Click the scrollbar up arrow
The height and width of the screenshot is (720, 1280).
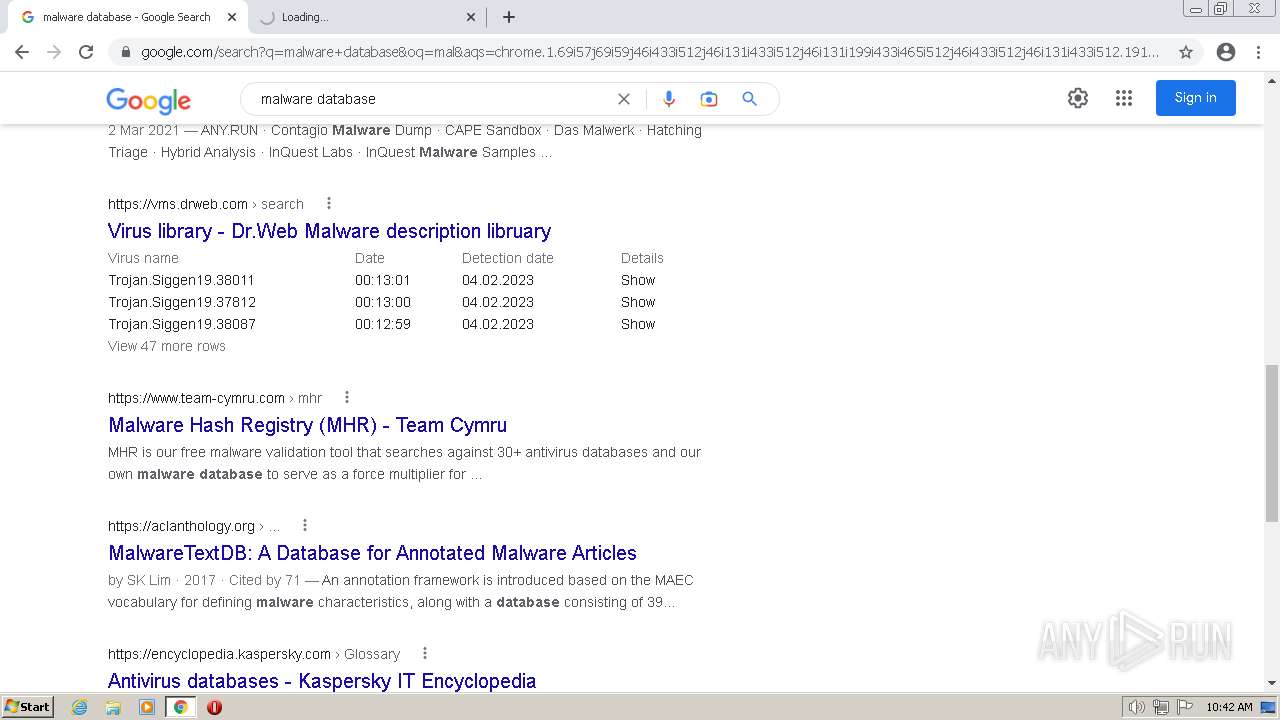coord(1272,79)
